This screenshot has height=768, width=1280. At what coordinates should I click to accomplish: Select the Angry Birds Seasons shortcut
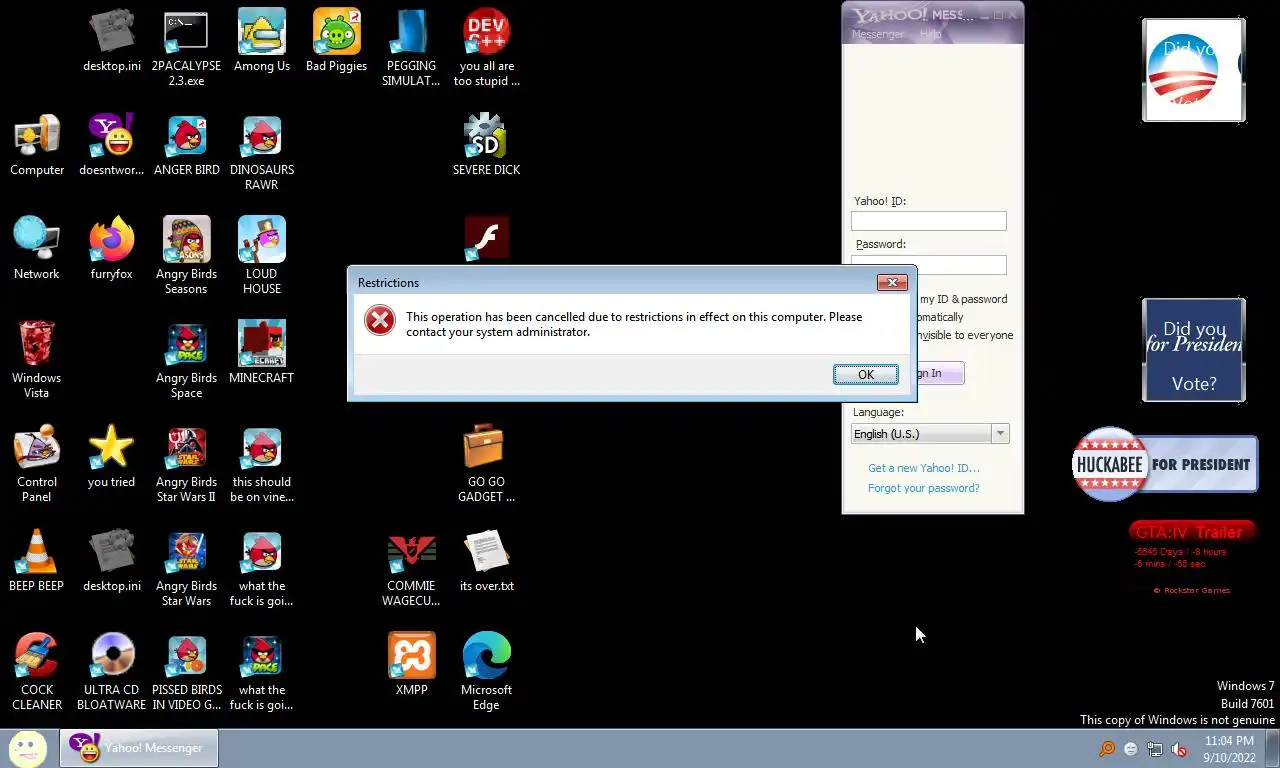coord(186,256)
